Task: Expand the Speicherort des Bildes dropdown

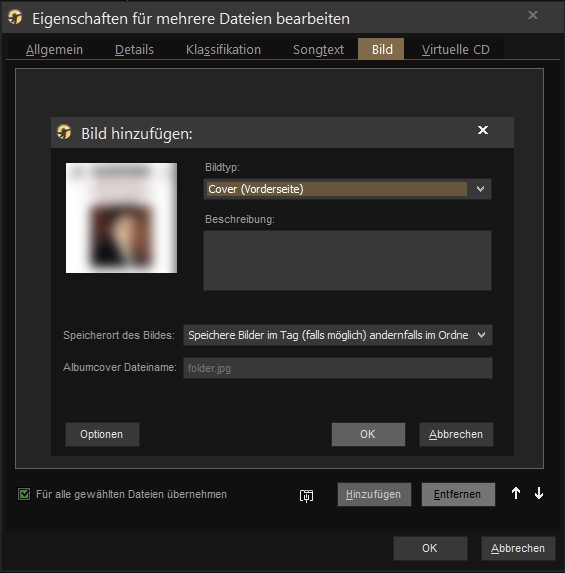Action: coord(482,335)
